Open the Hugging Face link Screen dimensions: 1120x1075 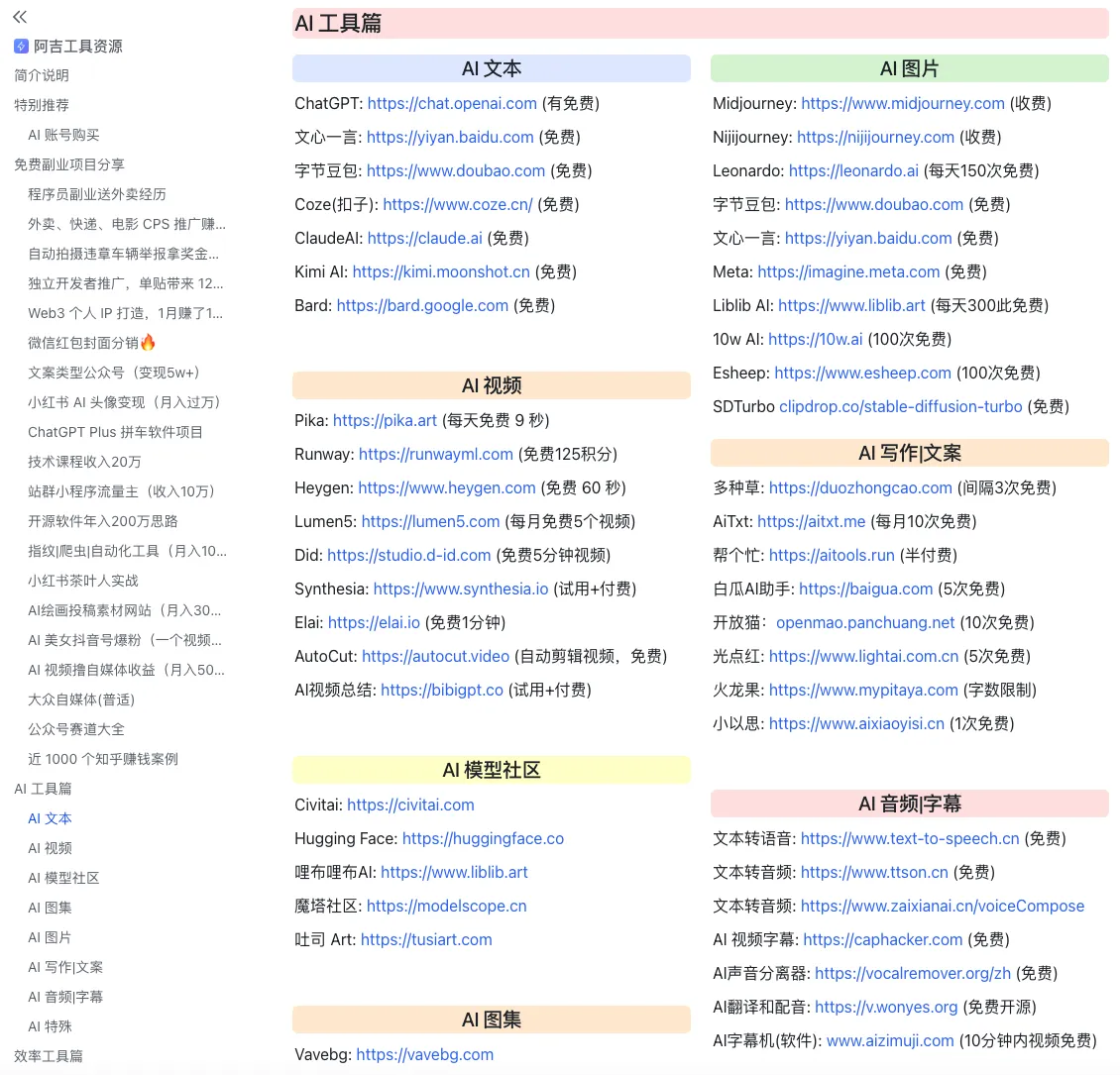[483, 839]
